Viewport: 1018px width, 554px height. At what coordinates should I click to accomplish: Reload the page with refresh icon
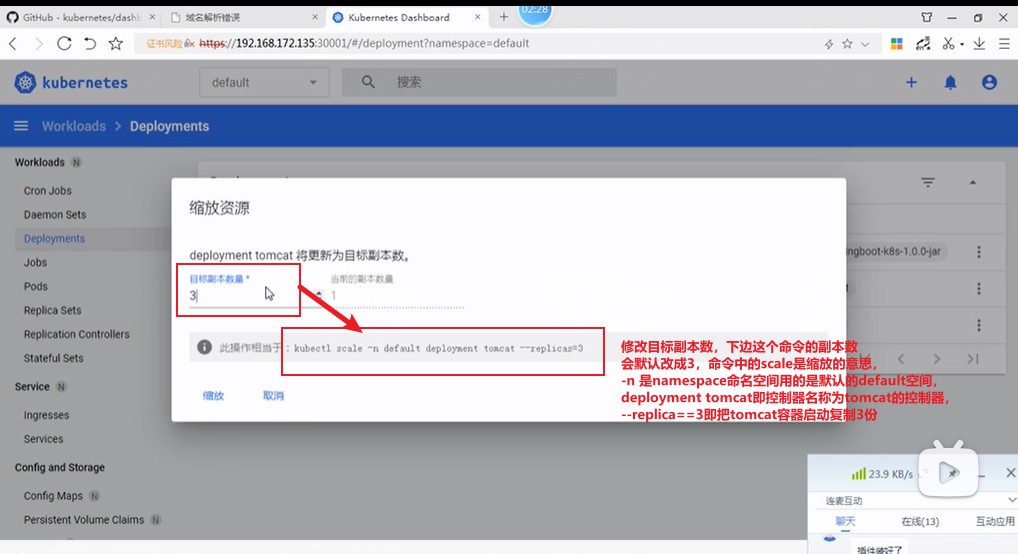64,44
